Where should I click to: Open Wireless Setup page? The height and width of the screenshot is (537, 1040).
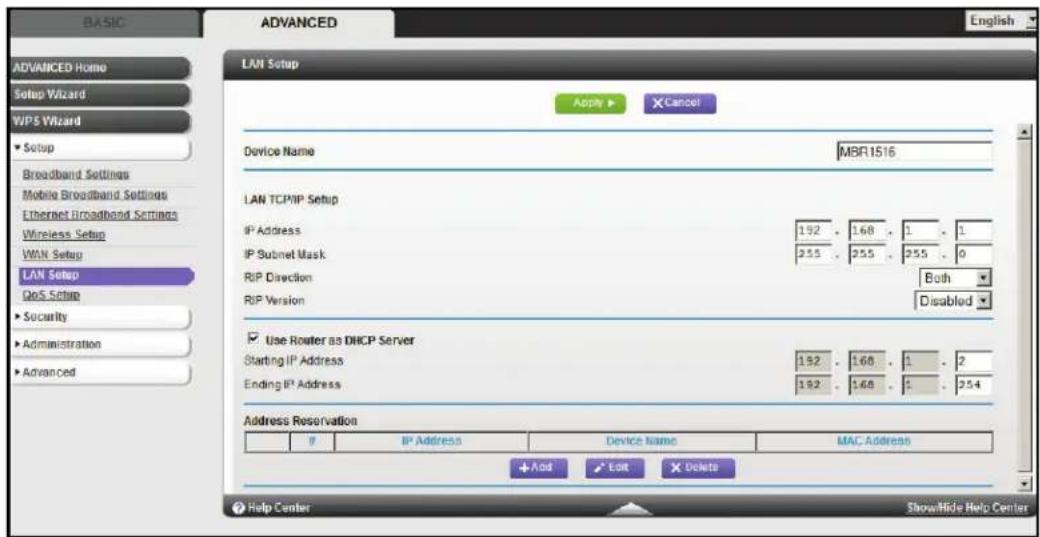point(64,235)
